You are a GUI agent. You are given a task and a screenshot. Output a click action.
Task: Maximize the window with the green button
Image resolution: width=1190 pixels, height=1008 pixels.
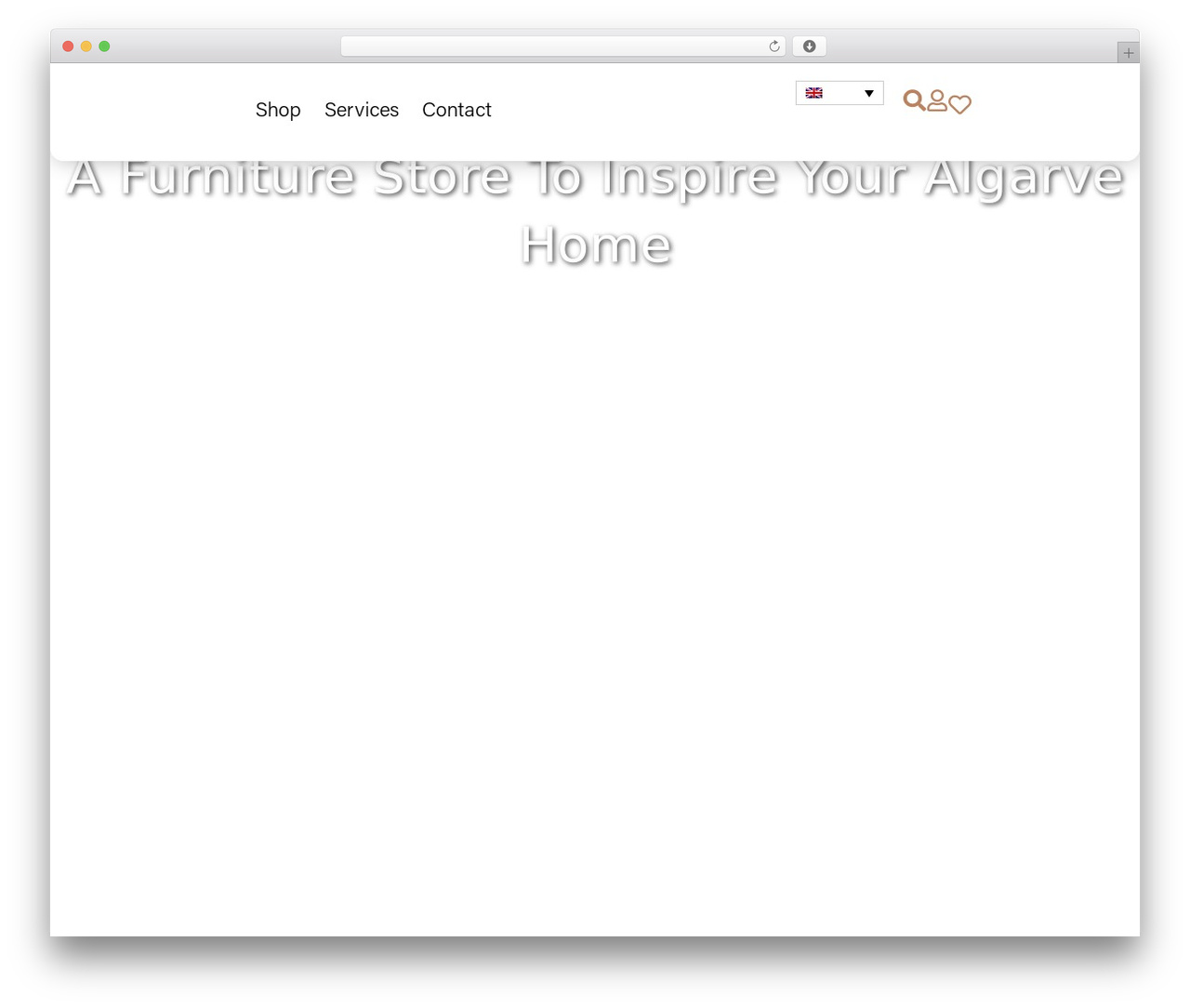pyautogui.click(x=104, y=46)
